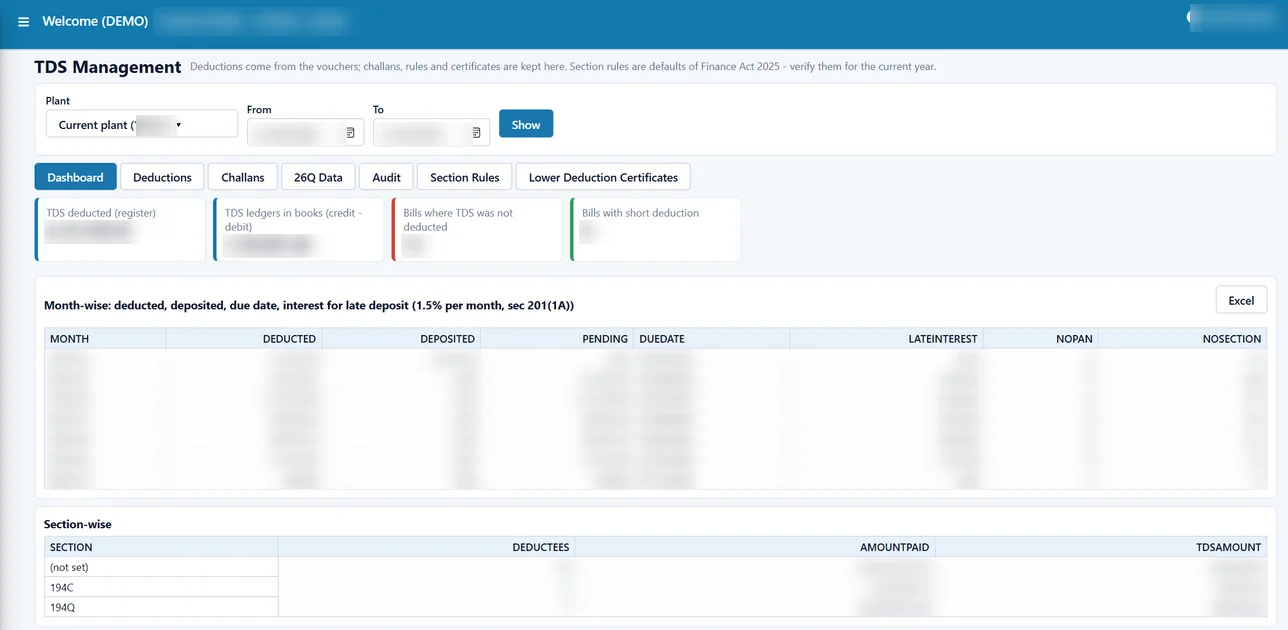This screenshot has width=1288, height=630.
Task: Click the LATEINTEREST column header
Action: pos(887,339)
